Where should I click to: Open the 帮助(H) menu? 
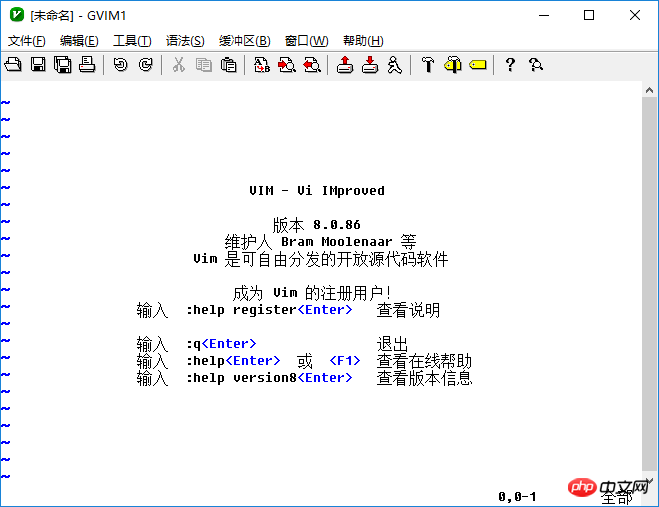[x=363, y=41]
